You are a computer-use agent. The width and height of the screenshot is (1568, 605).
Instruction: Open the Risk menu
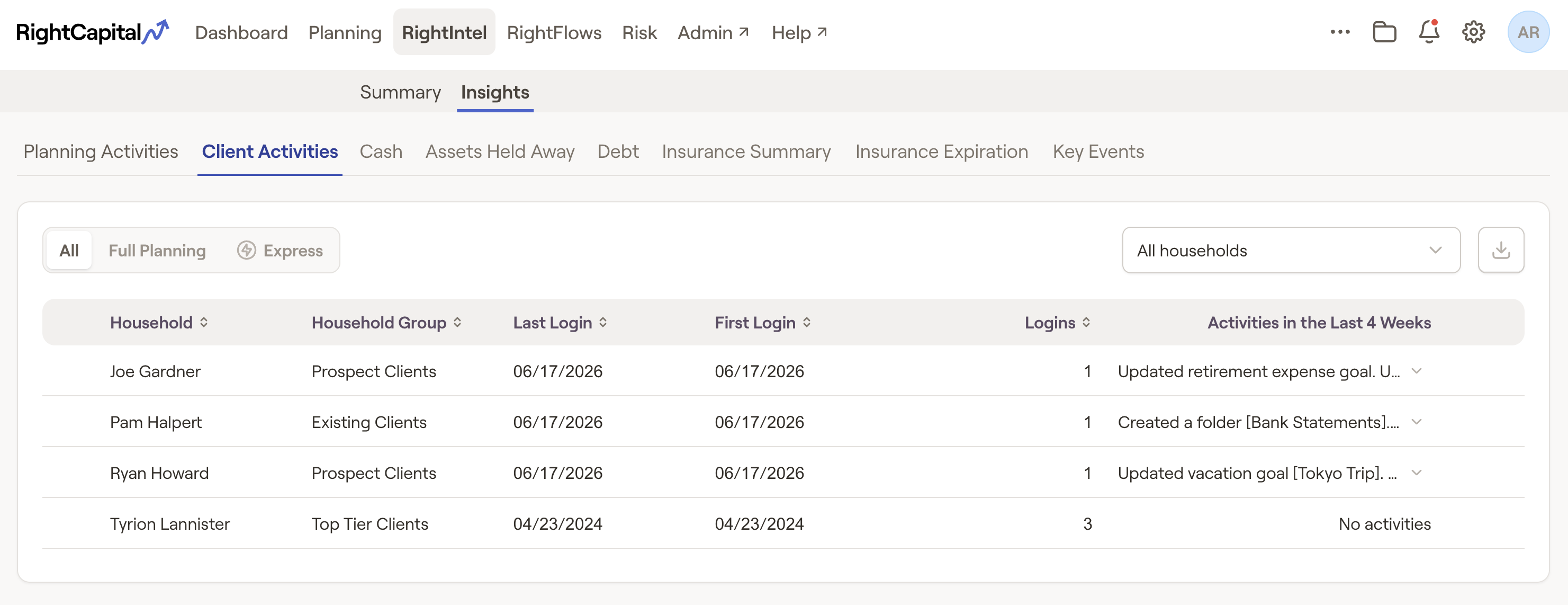coord(639,32)
